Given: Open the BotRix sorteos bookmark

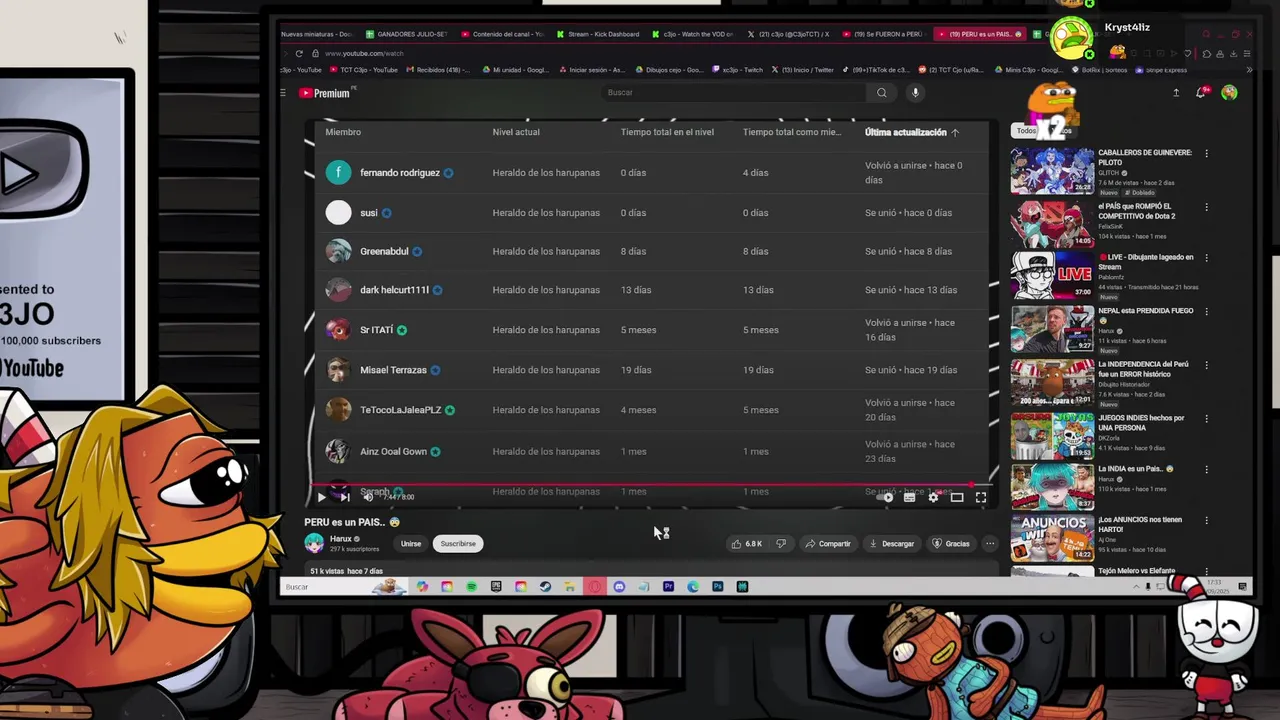Looking at the screenshot, I should pyautogui.click(x=1100, y=70).
